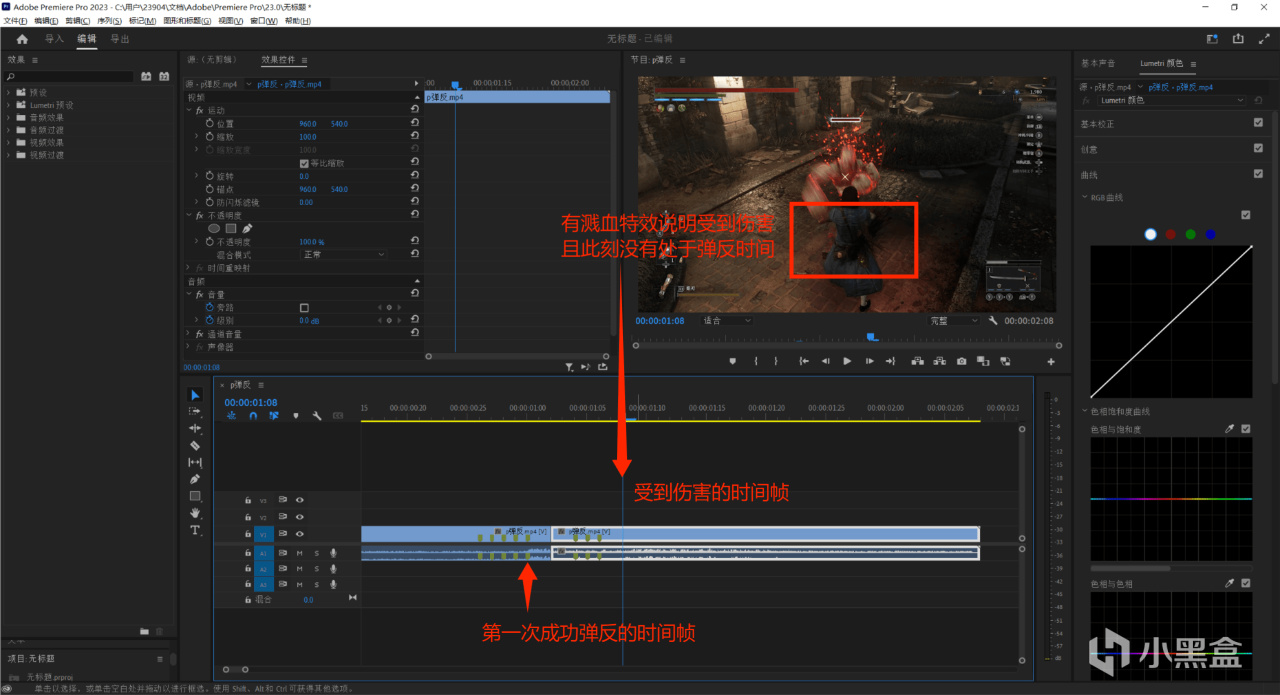Click the effects search field
Screen dimensions: 1280x695
coord(69,76)
